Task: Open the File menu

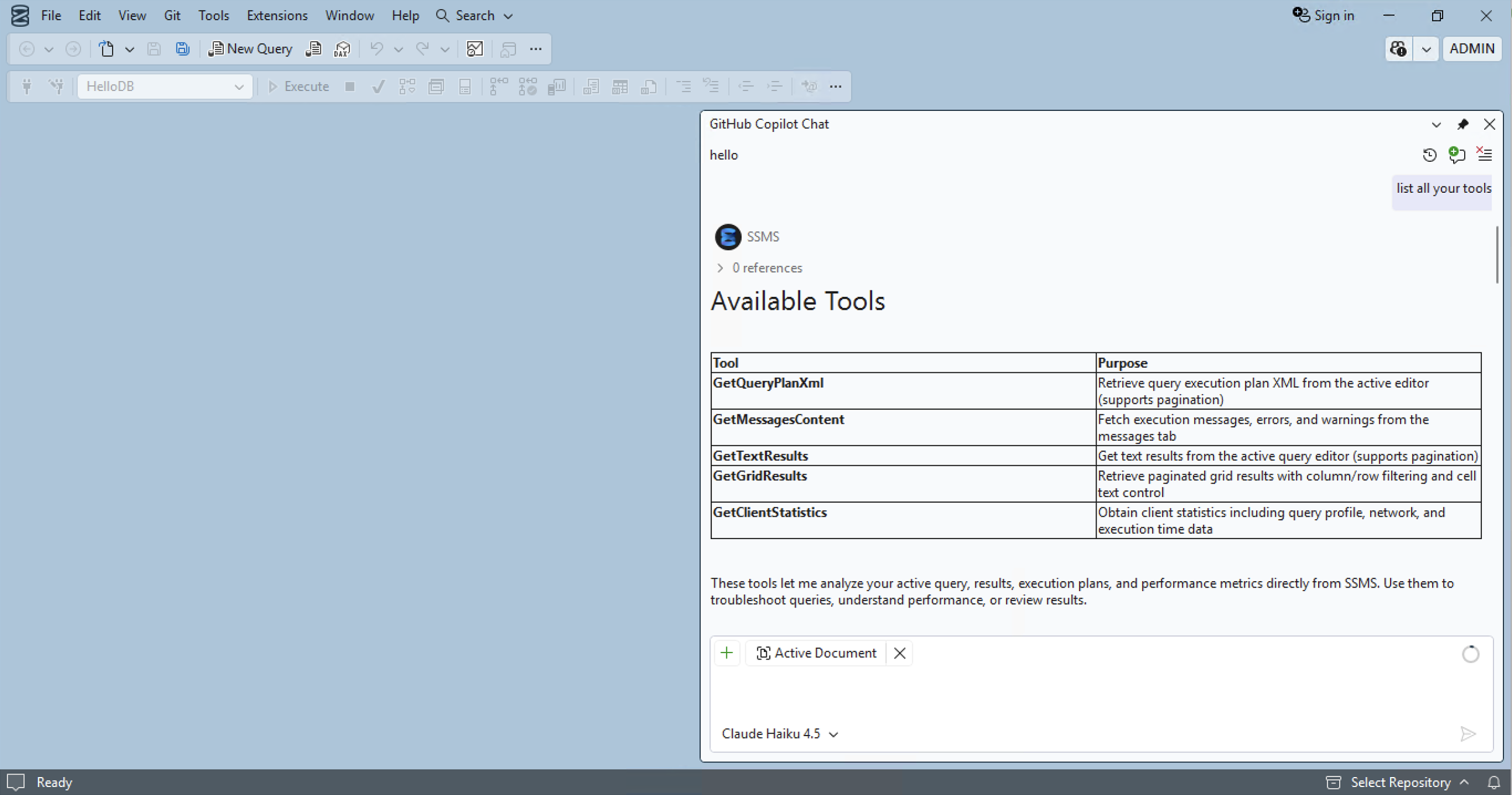Action: pos(51,16)
